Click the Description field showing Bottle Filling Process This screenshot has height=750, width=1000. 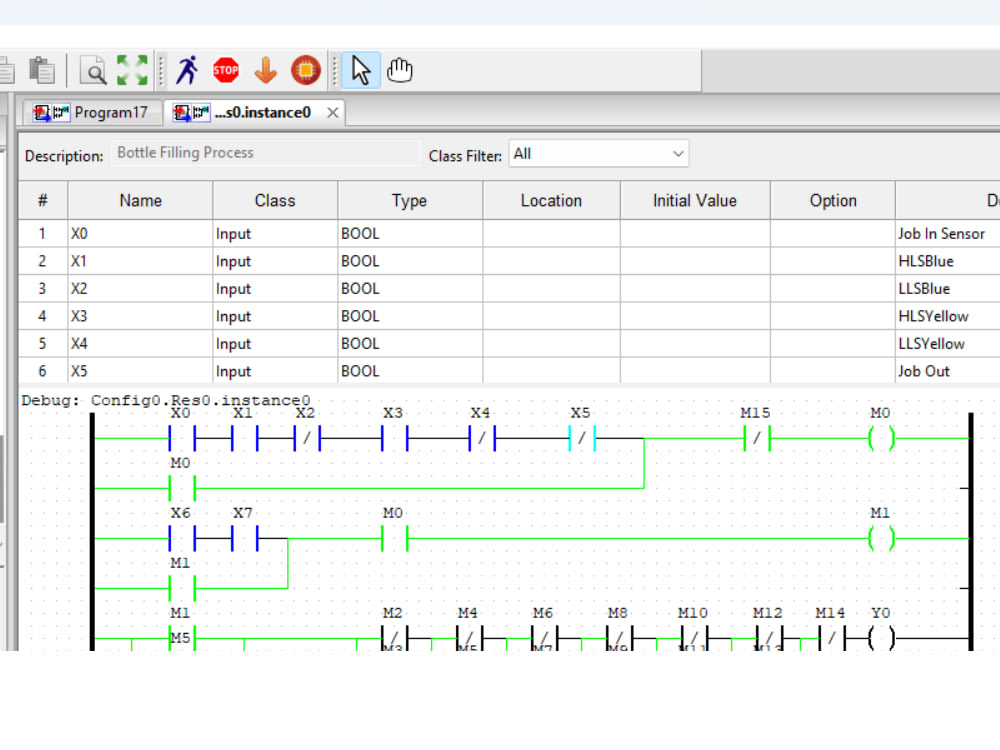265,153
